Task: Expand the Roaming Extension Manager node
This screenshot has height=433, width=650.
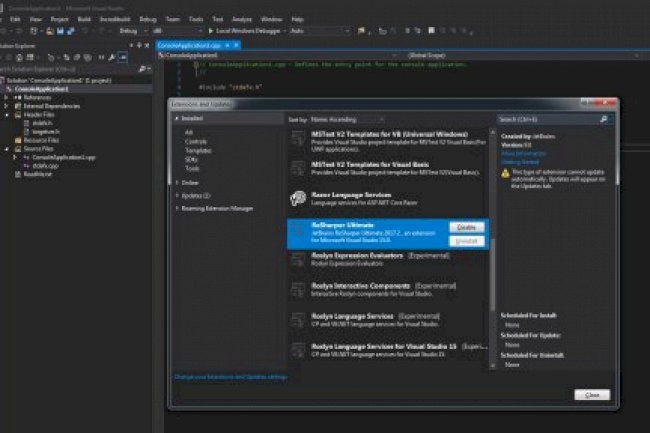Action: 178,207
